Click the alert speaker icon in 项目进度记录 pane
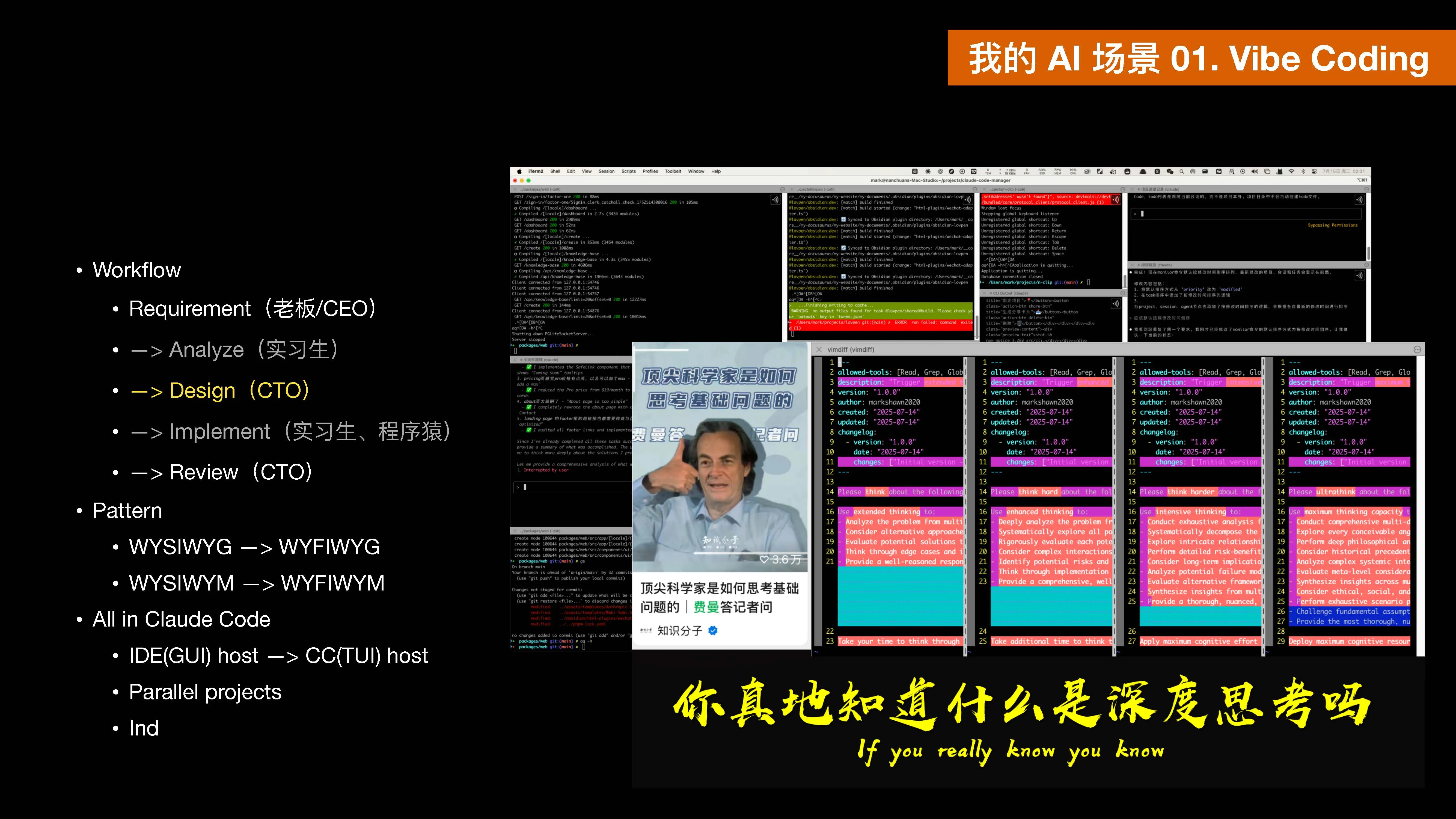This screenshot has height=819, width=1456. click(1359, 200)
